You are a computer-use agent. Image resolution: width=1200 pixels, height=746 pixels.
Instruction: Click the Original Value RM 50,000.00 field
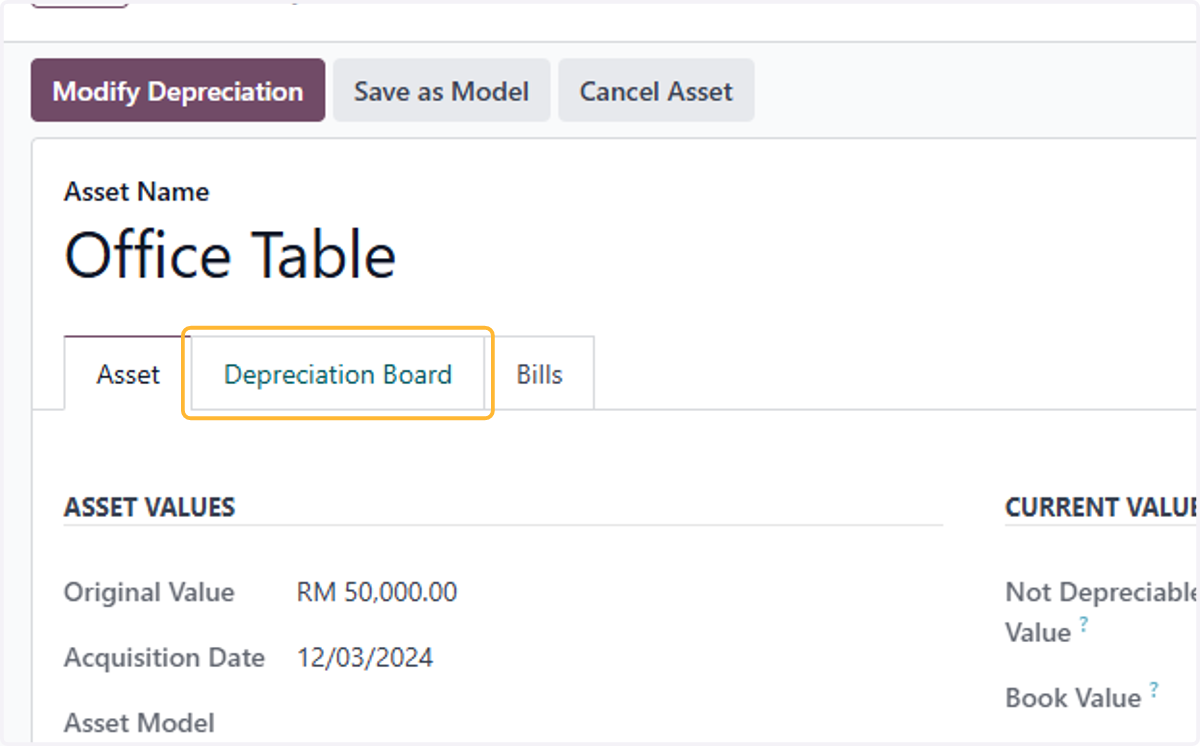(377, 592)
